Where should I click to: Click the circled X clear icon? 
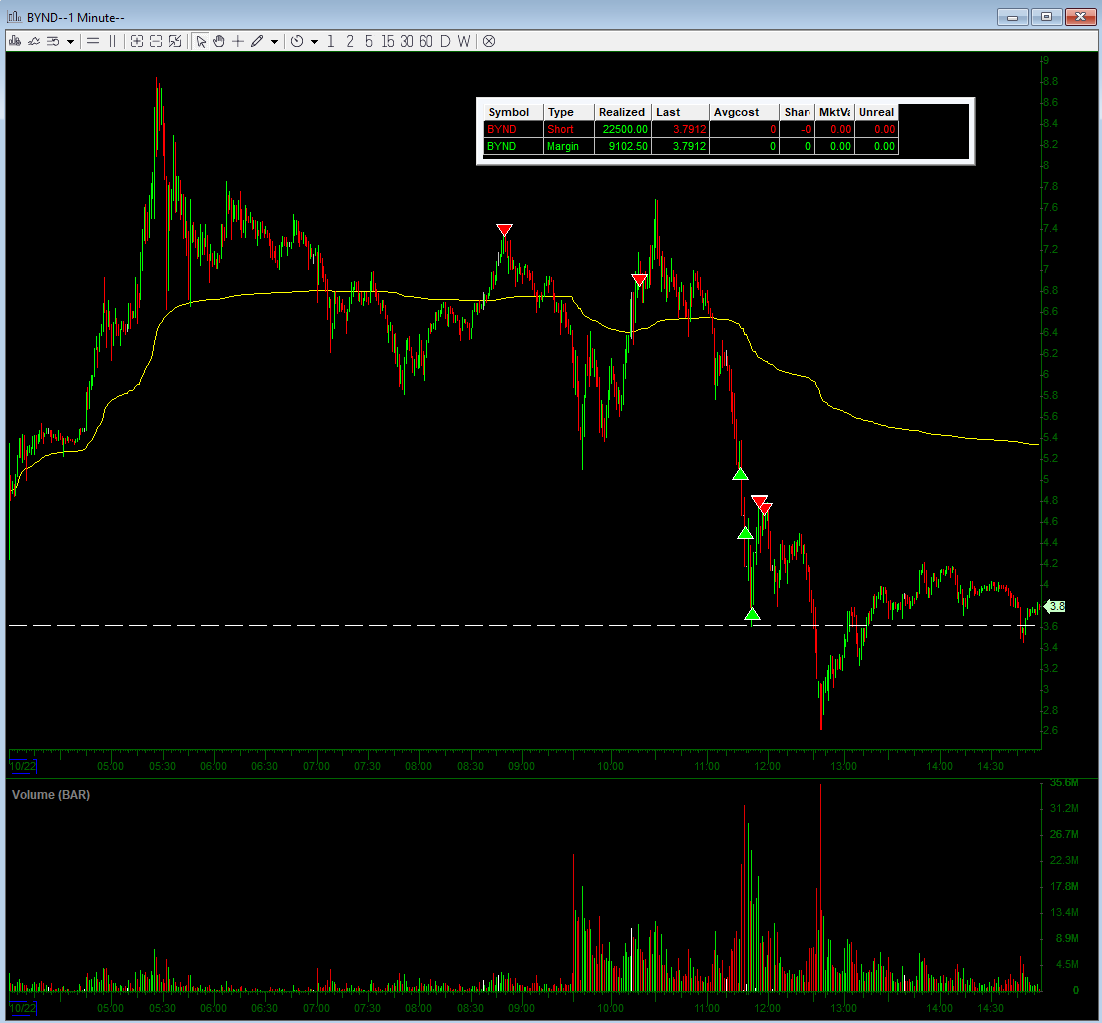(489, 41)
